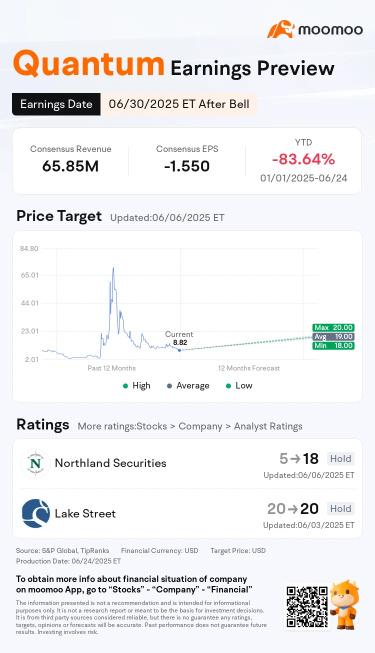Screen dimensions: 375x653
Task: Click the moomoo bull logo icon
Action: pyautogui.click(x=281, y=29)
